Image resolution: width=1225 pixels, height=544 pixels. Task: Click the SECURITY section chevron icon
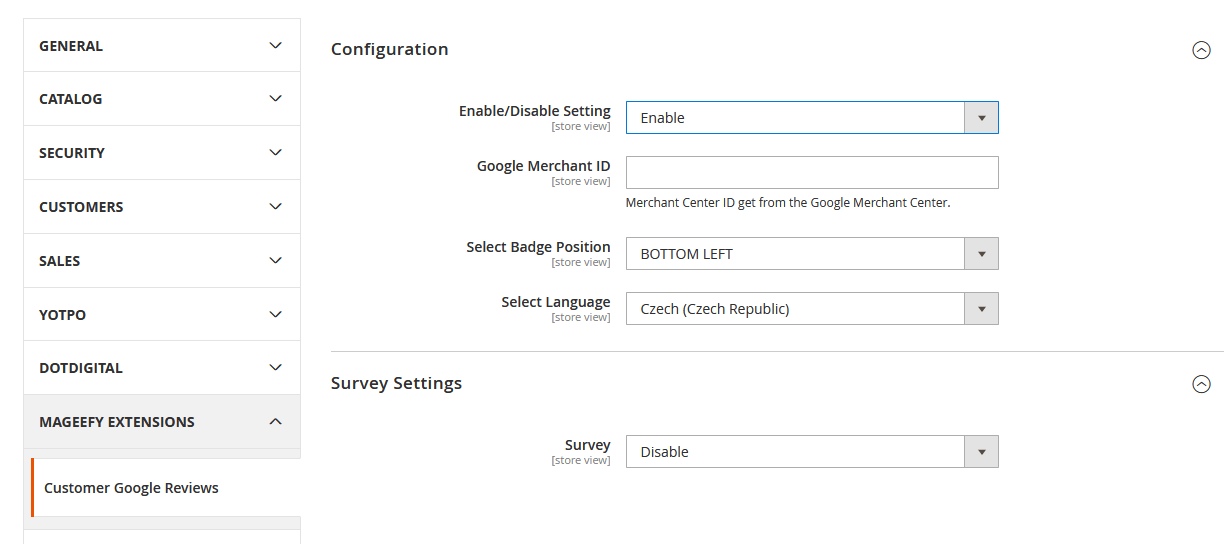click(x=276, y=153)
